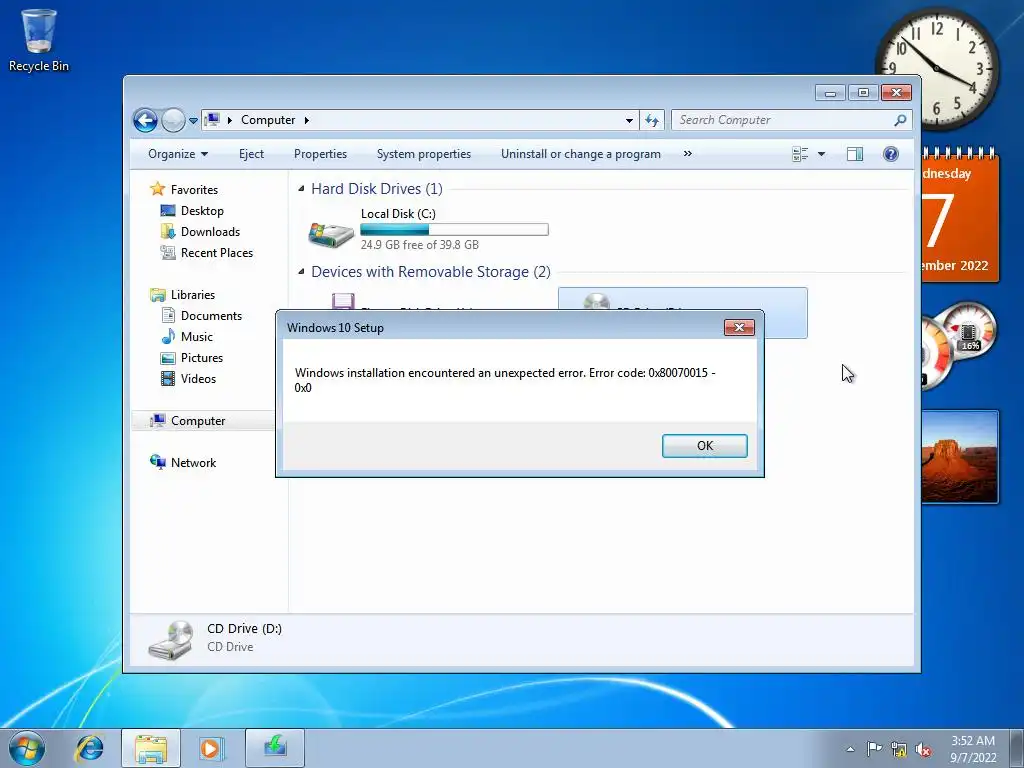Click the network tray icon

(899, 749)
